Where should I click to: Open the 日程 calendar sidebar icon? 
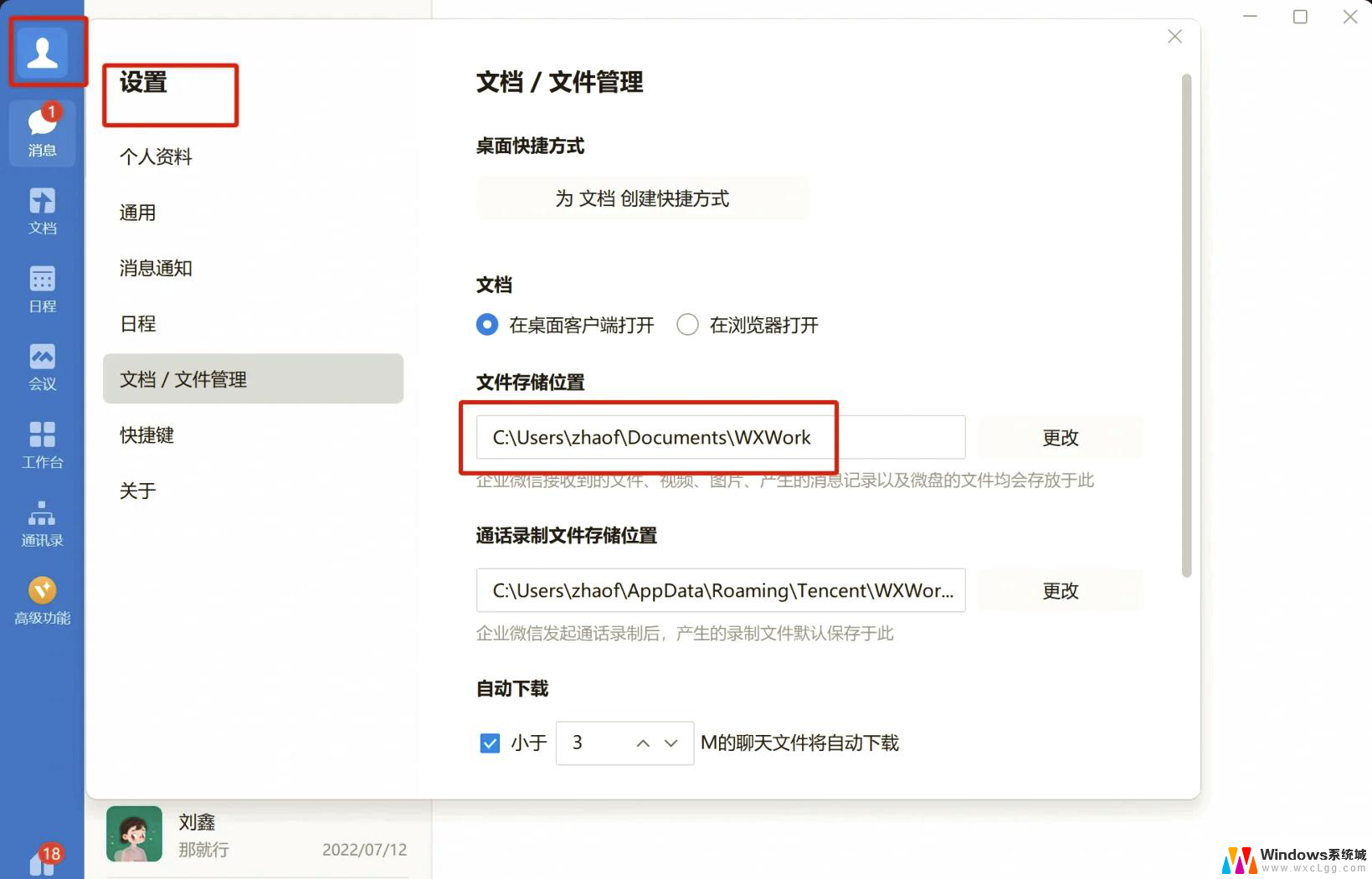click(43, 289)
